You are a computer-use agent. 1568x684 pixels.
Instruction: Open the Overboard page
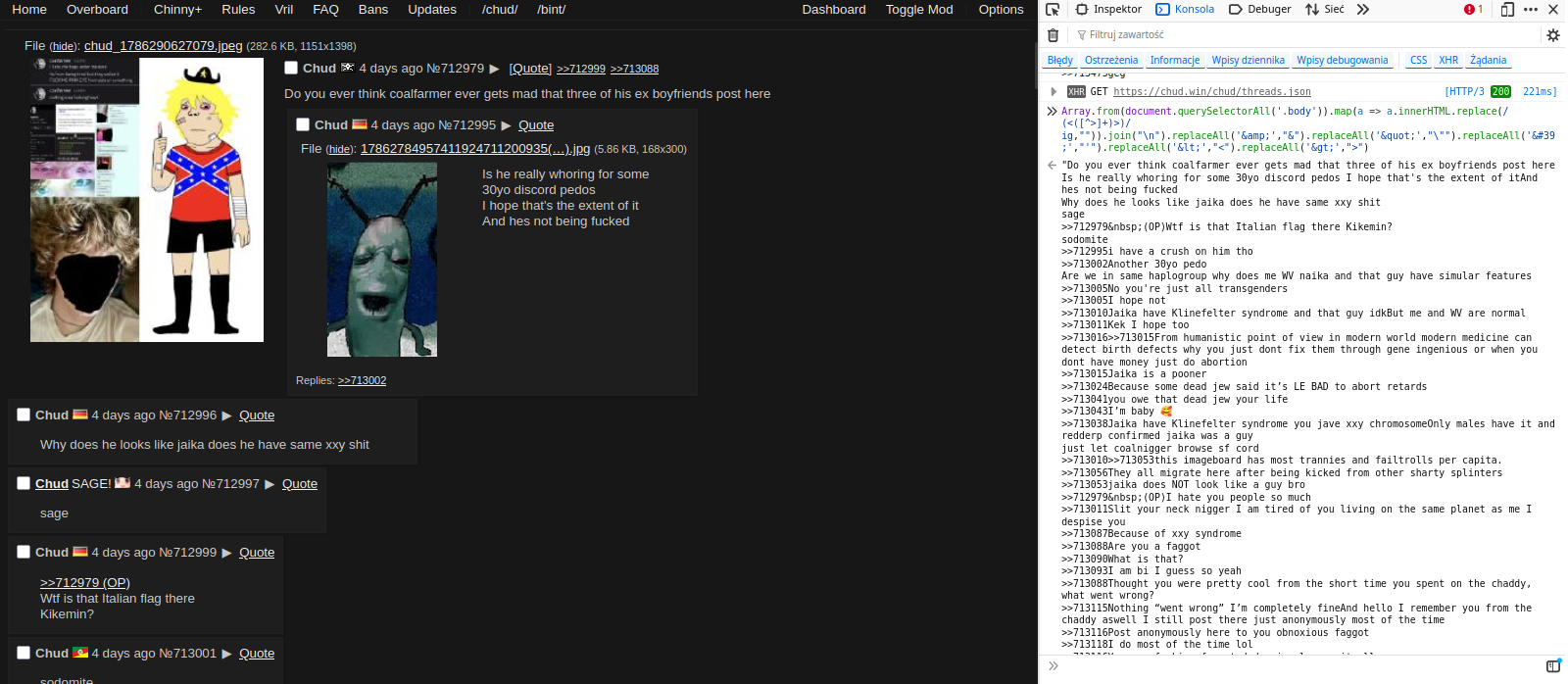(x=97, y=9)
